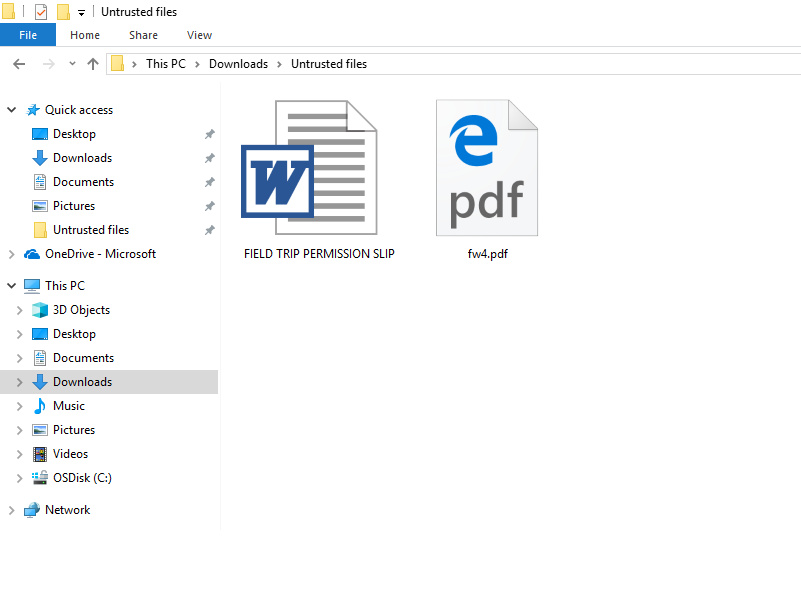Screen dimensions: 801x613
Task: Open the recent locations dropdown next to navigation arrows
Action: (70, 63)
